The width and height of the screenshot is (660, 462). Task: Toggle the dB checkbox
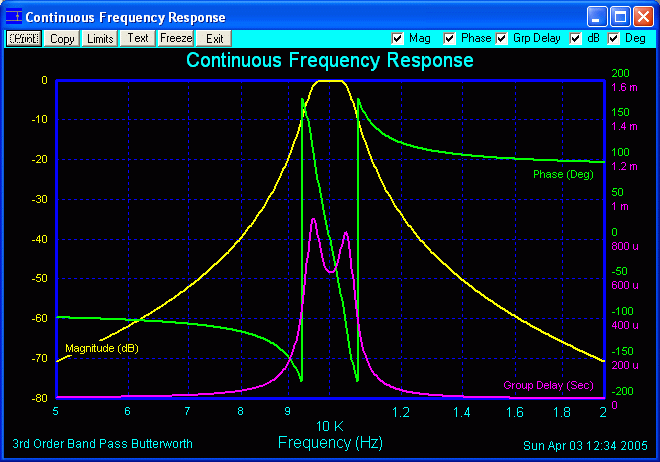coord(576,38)
